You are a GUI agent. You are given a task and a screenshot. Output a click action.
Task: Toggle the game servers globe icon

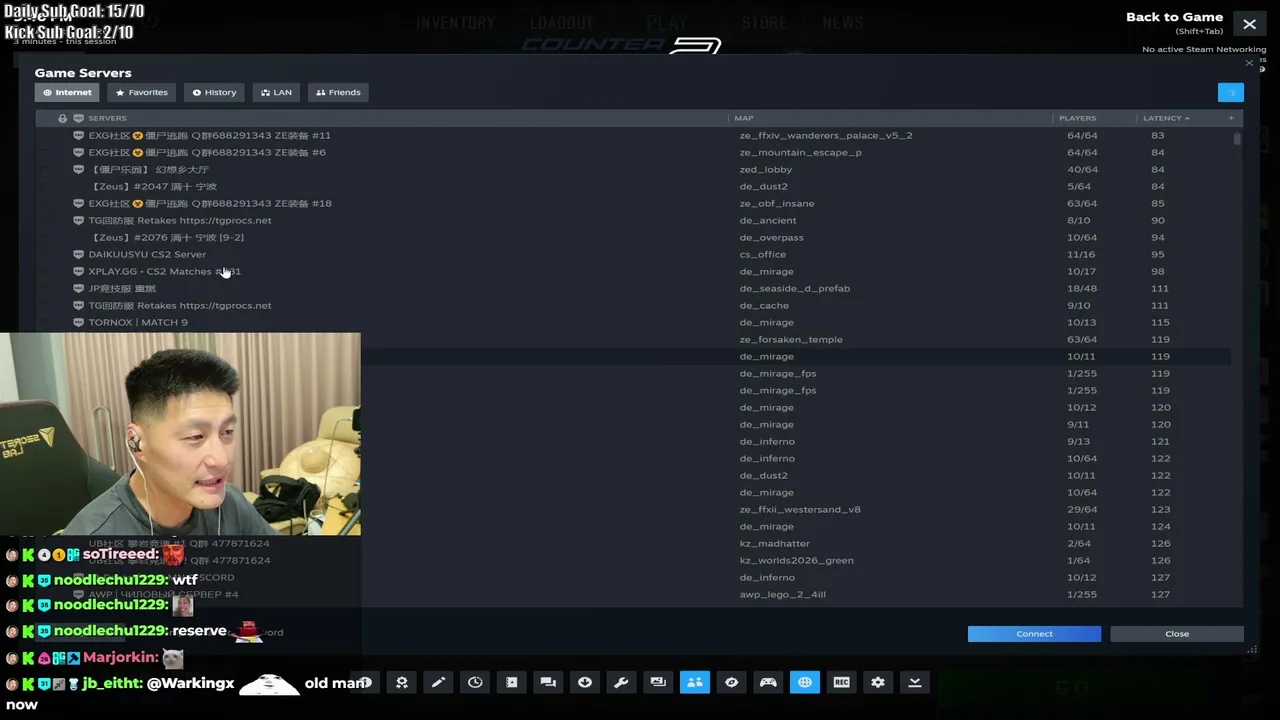(805, 682)
